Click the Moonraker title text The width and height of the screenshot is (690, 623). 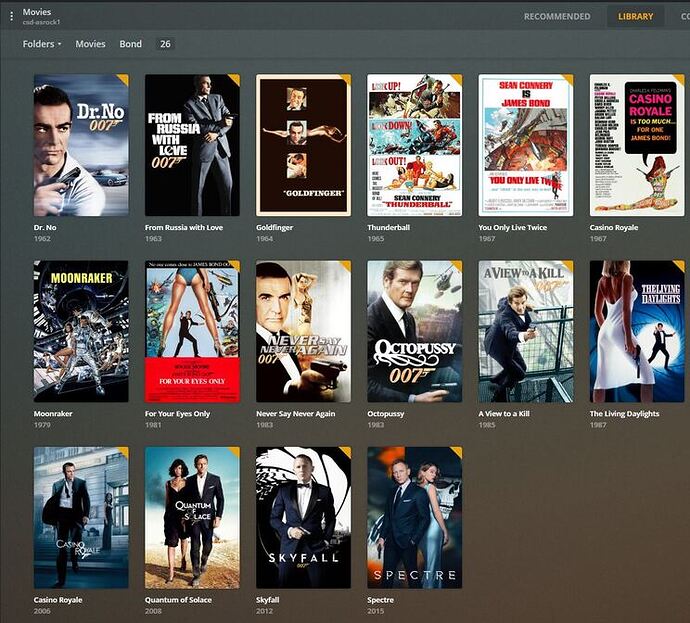[53, 414]
